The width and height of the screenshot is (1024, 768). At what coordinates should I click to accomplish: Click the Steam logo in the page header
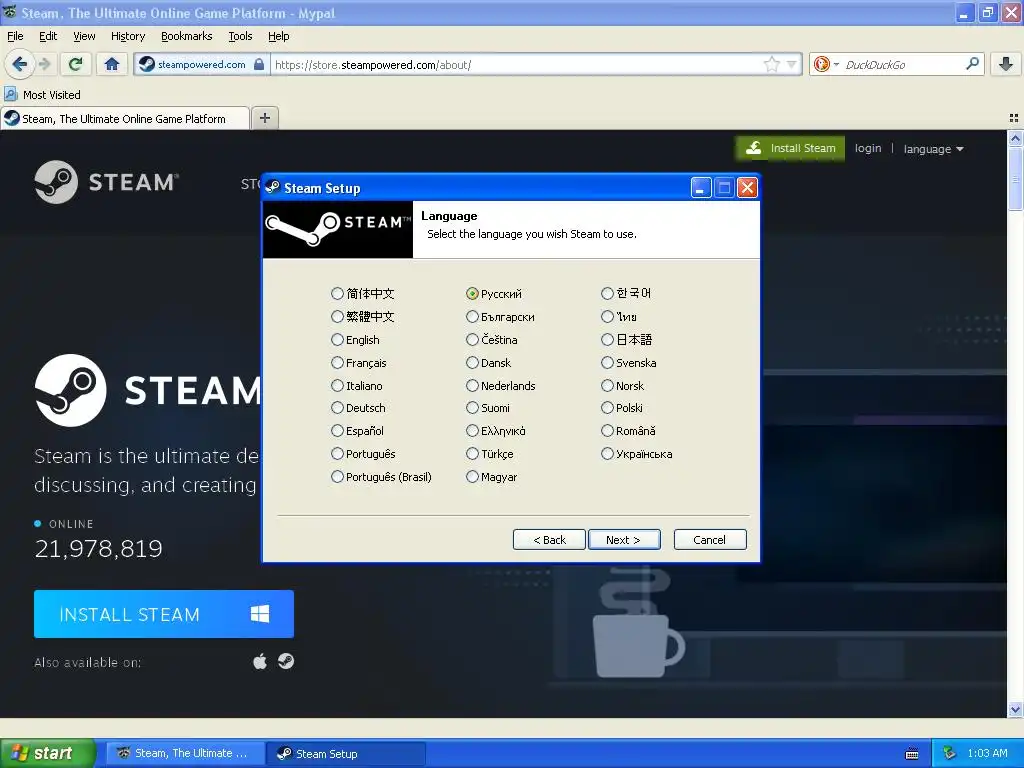click(x=106, y=182)
